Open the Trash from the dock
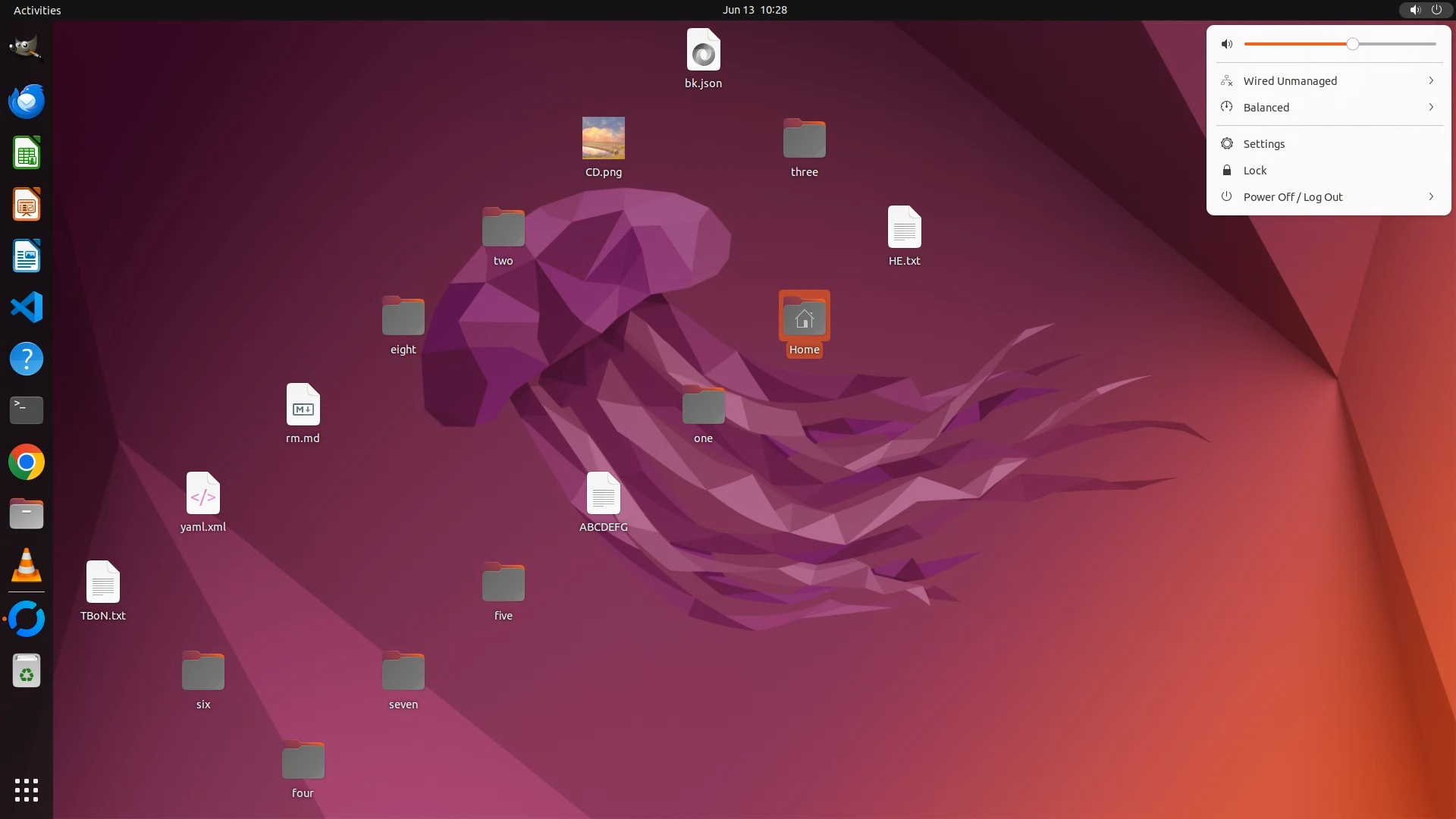Image resolution: width=1456 pixels, height=819 pixels. pyautogui.click(x=27, y=670)
